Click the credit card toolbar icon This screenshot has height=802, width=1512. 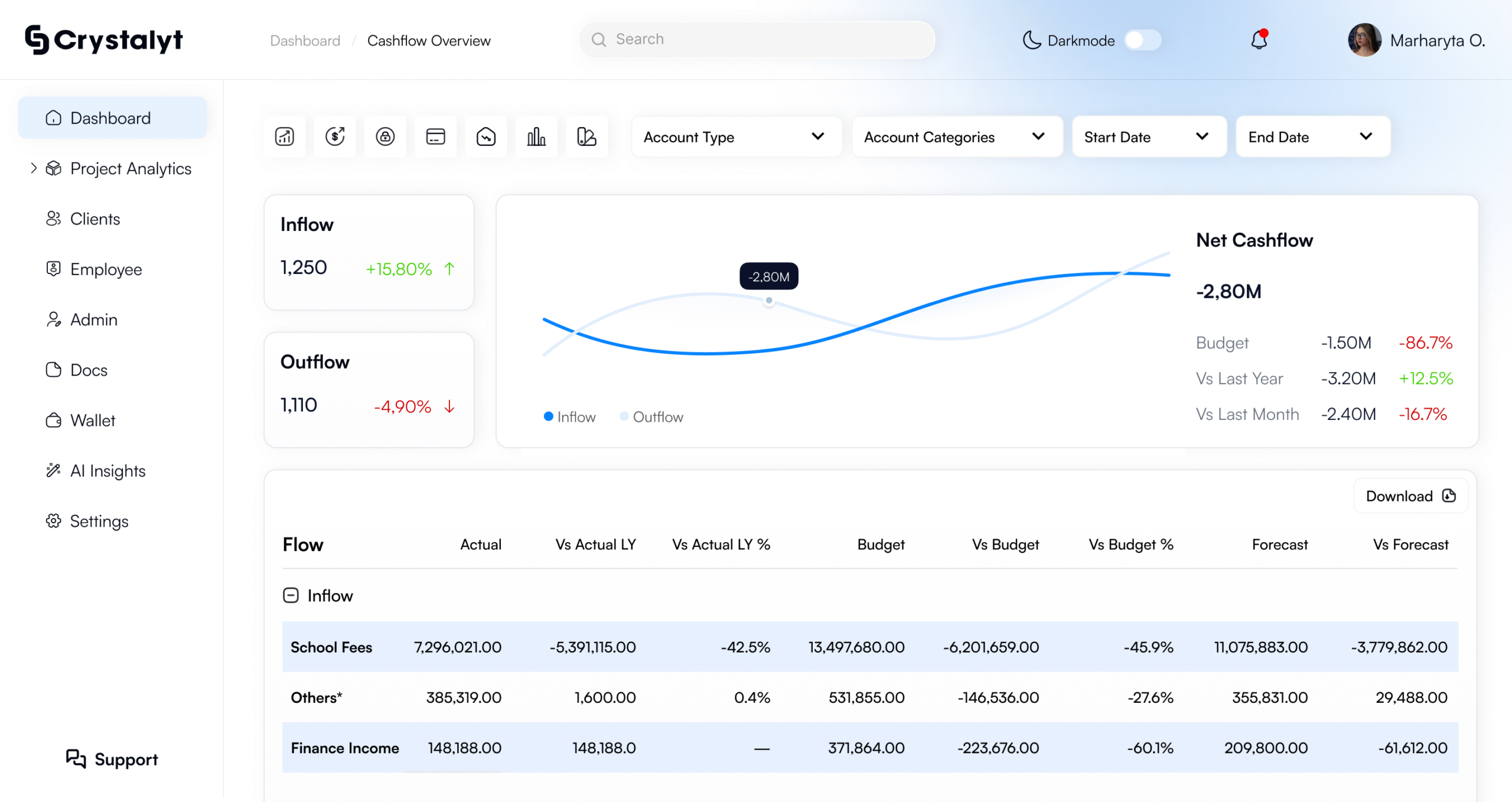point(435,137)
